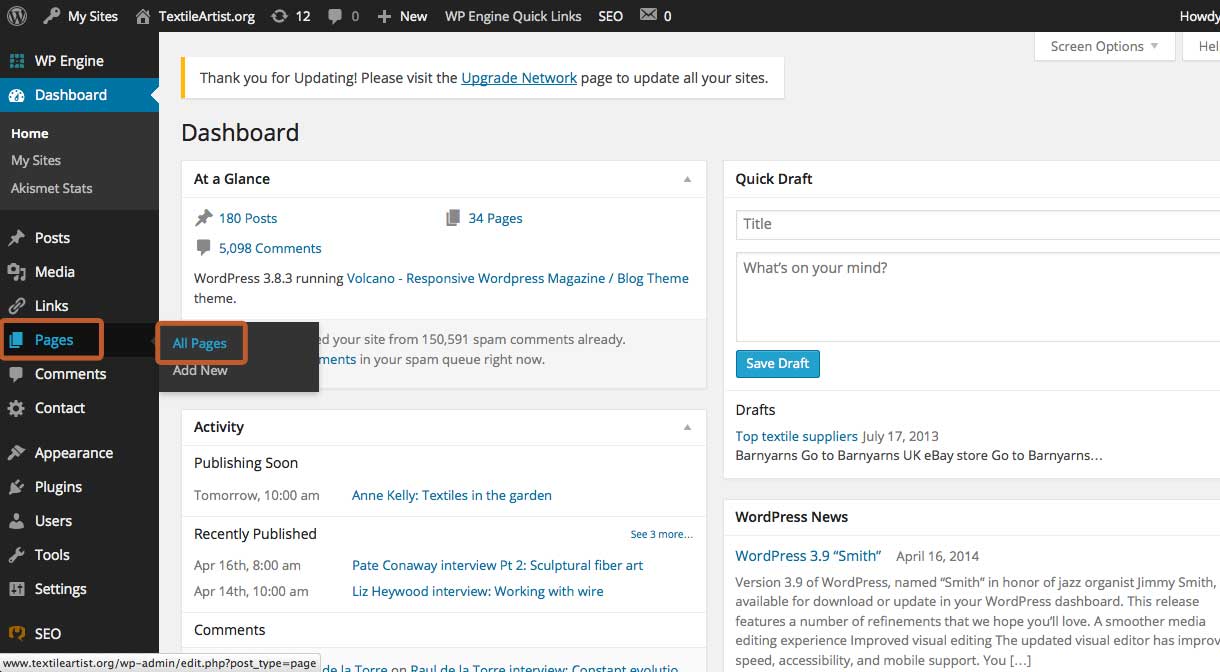Expand the Screen Options dropdown
Image resolution: width=1220 pixels, height=672 pixels.
(1104, 46)
